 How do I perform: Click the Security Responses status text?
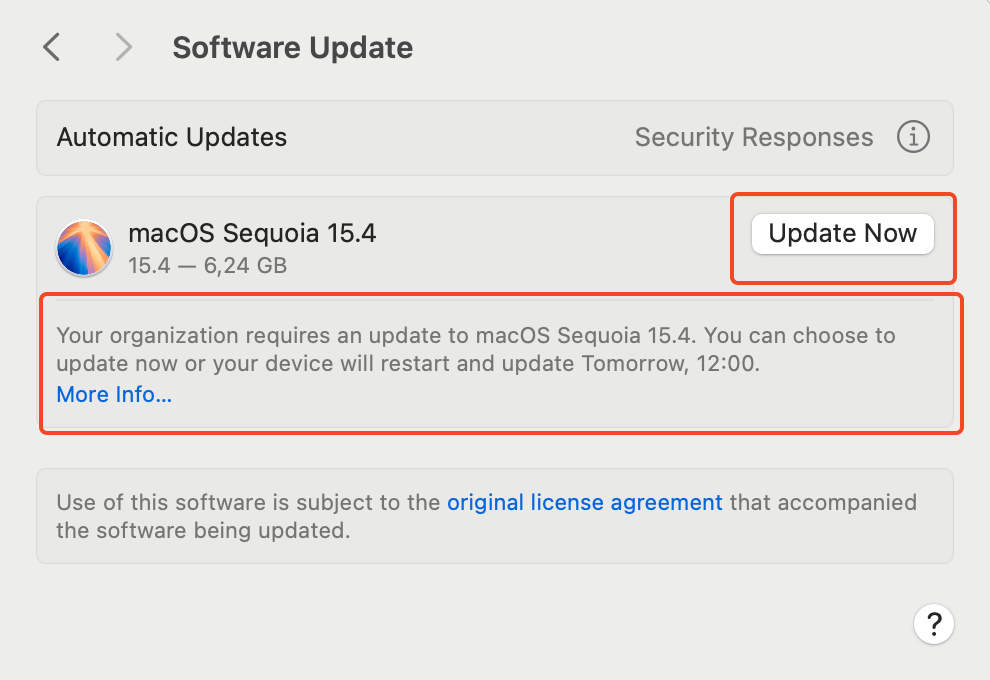click(x=753, y=137)
